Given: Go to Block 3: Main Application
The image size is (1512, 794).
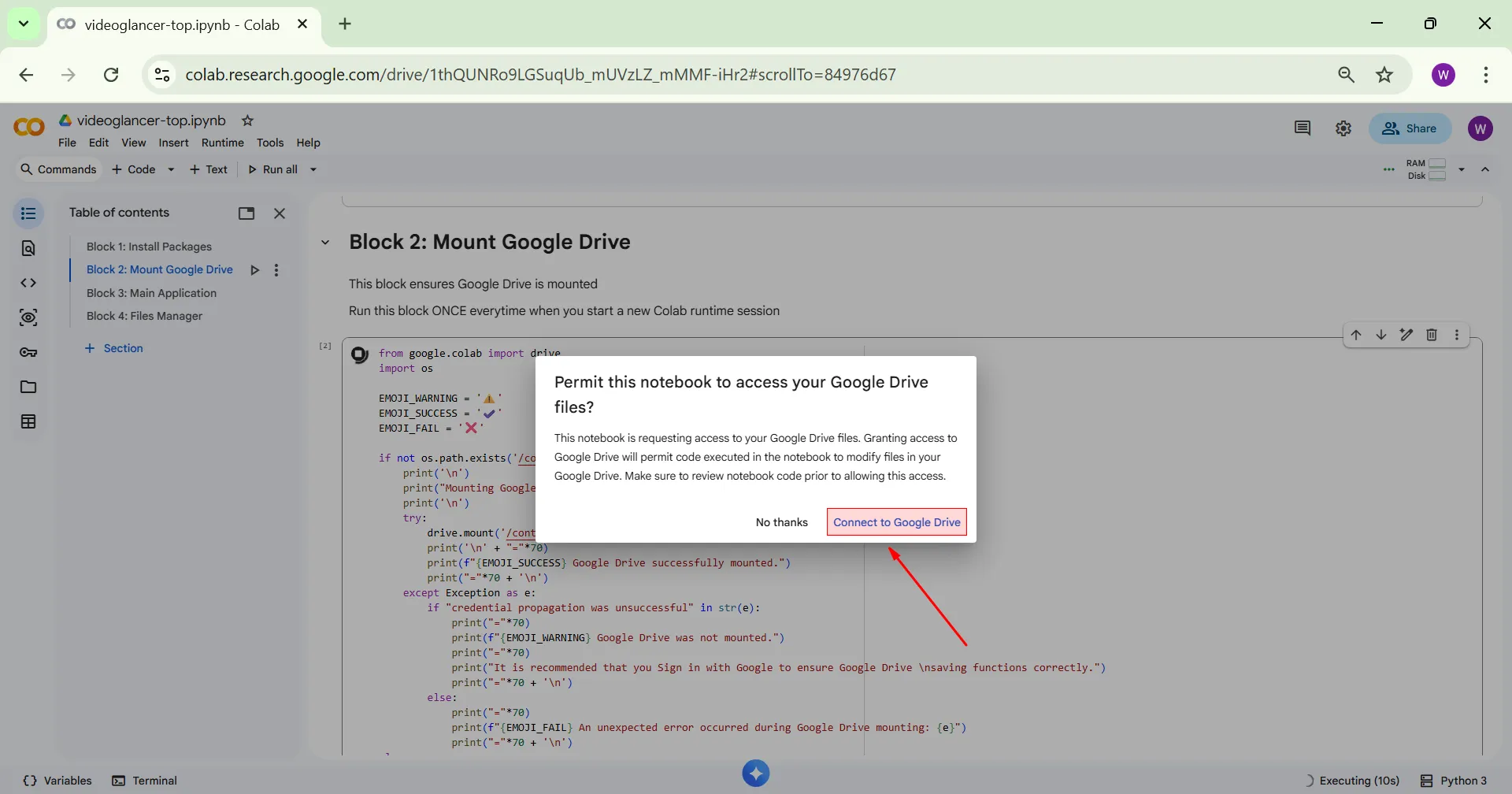Looking at the screenshot, I should 151,293.
